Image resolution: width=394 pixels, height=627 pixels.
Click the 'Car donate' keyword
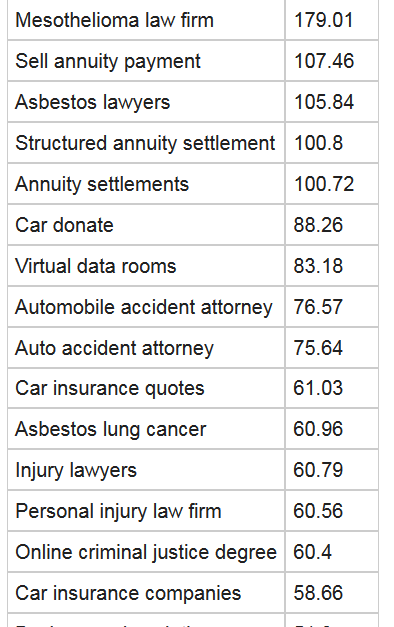(64, 225)
